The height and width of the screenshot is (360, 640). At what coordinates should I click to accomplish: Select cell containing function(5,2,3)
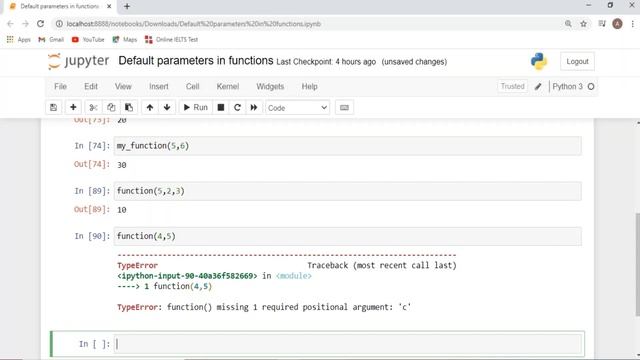[x=348, y=191]
